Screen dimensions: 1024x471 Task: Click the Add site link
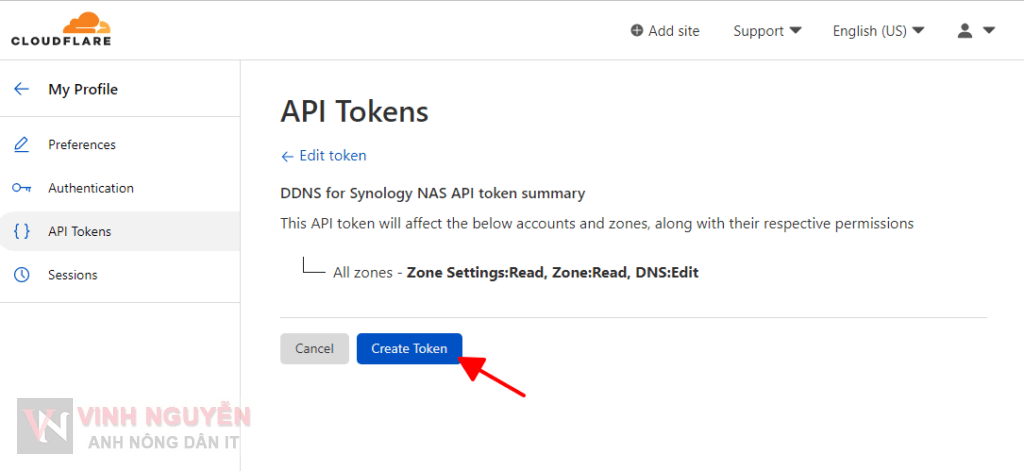(674, 31)
